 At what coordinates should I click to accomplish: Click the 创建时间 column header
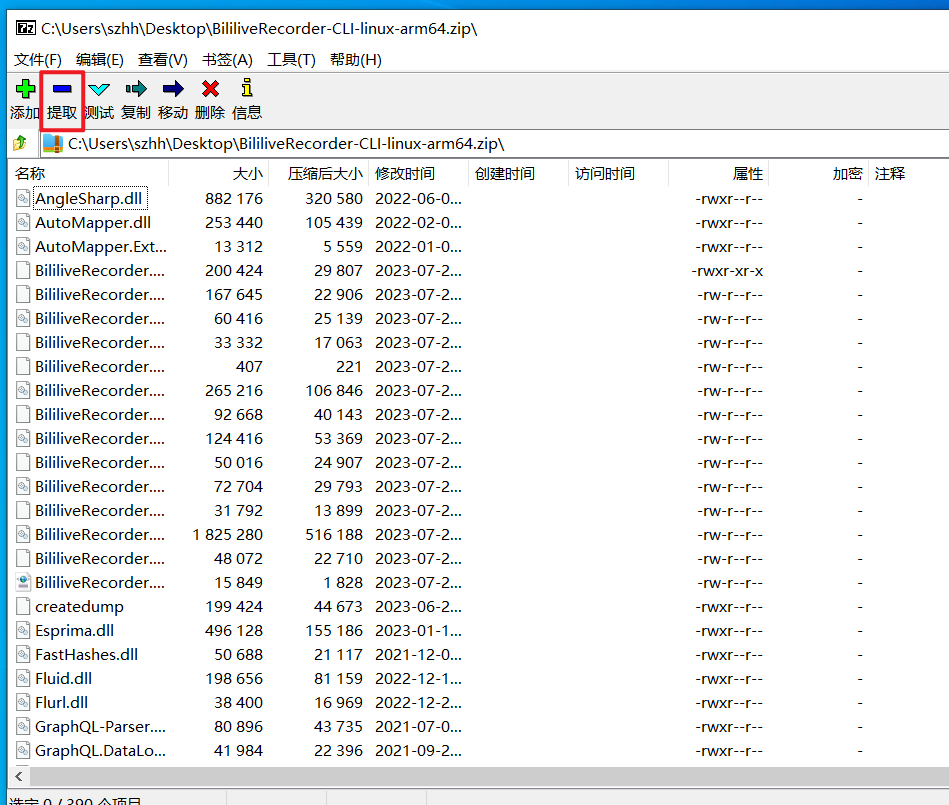(518, 174)
